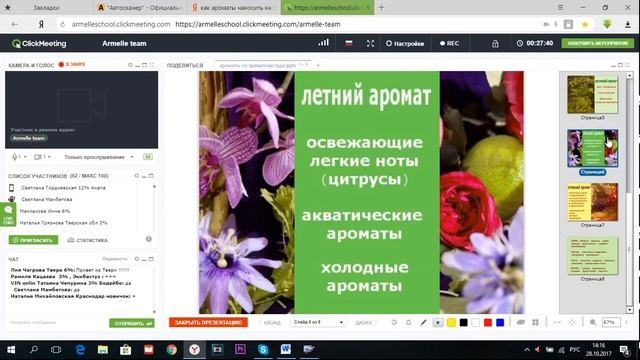Viewport: 640px width, 360px height.
Task: Start recording with REC button
Action: (449, 43)
